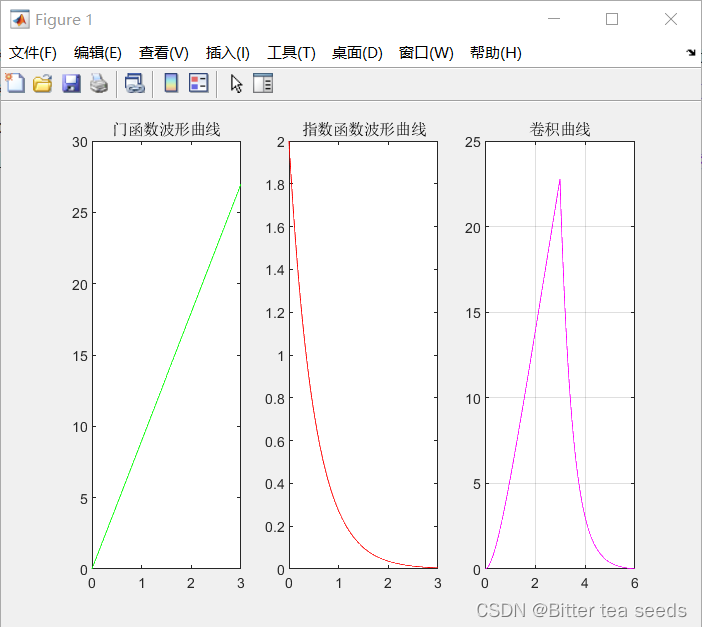Viewport: 702px width, 627px height.
Task: Select the green line in the first plot
Action: pos(167,376)
